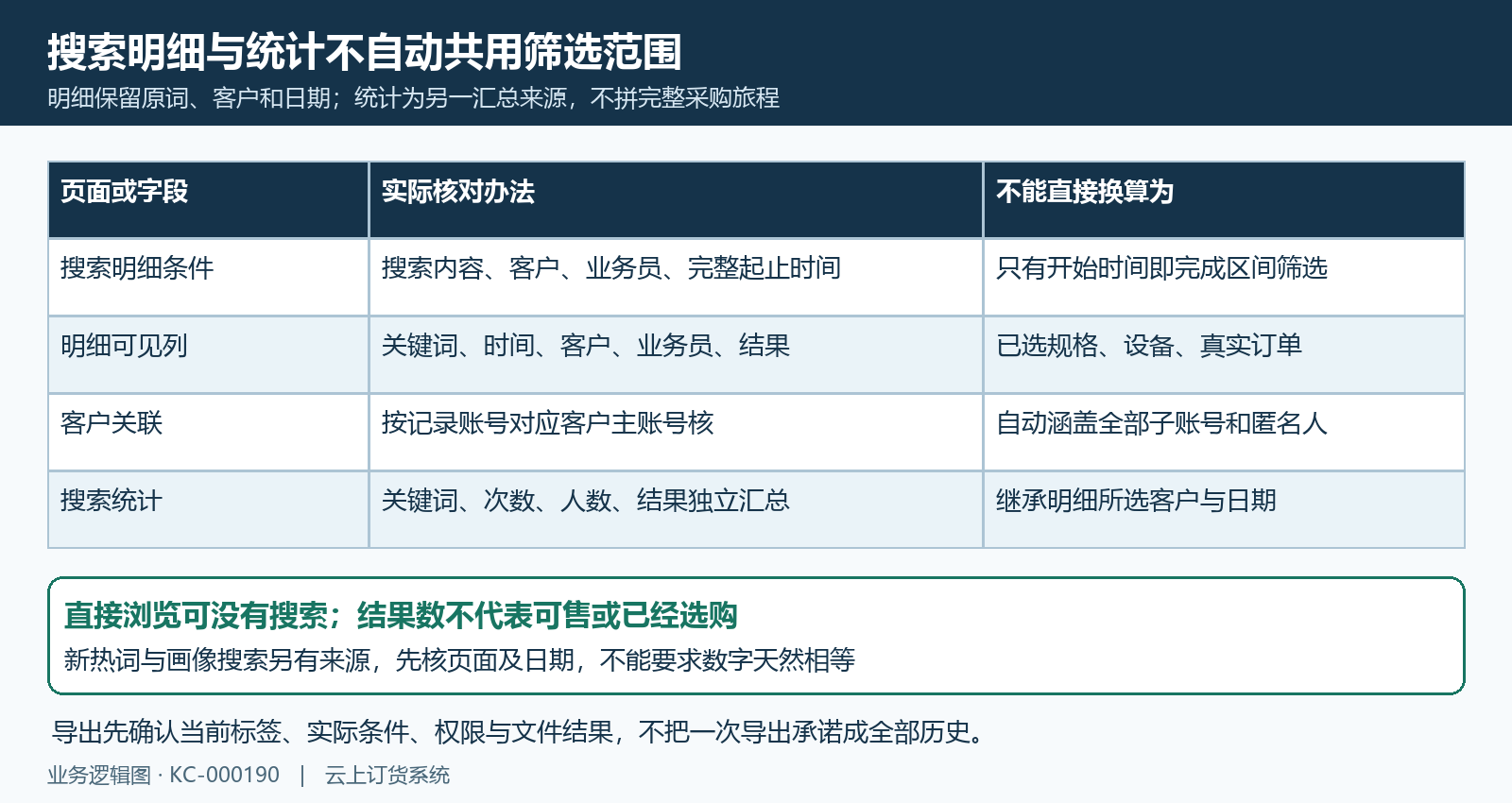Click the cell 自动涵盖全部子账号和匿名人
Image resolution: width=1512 pixels, height=803 pixels.
pyautogui.click(x=1224, y=432)
